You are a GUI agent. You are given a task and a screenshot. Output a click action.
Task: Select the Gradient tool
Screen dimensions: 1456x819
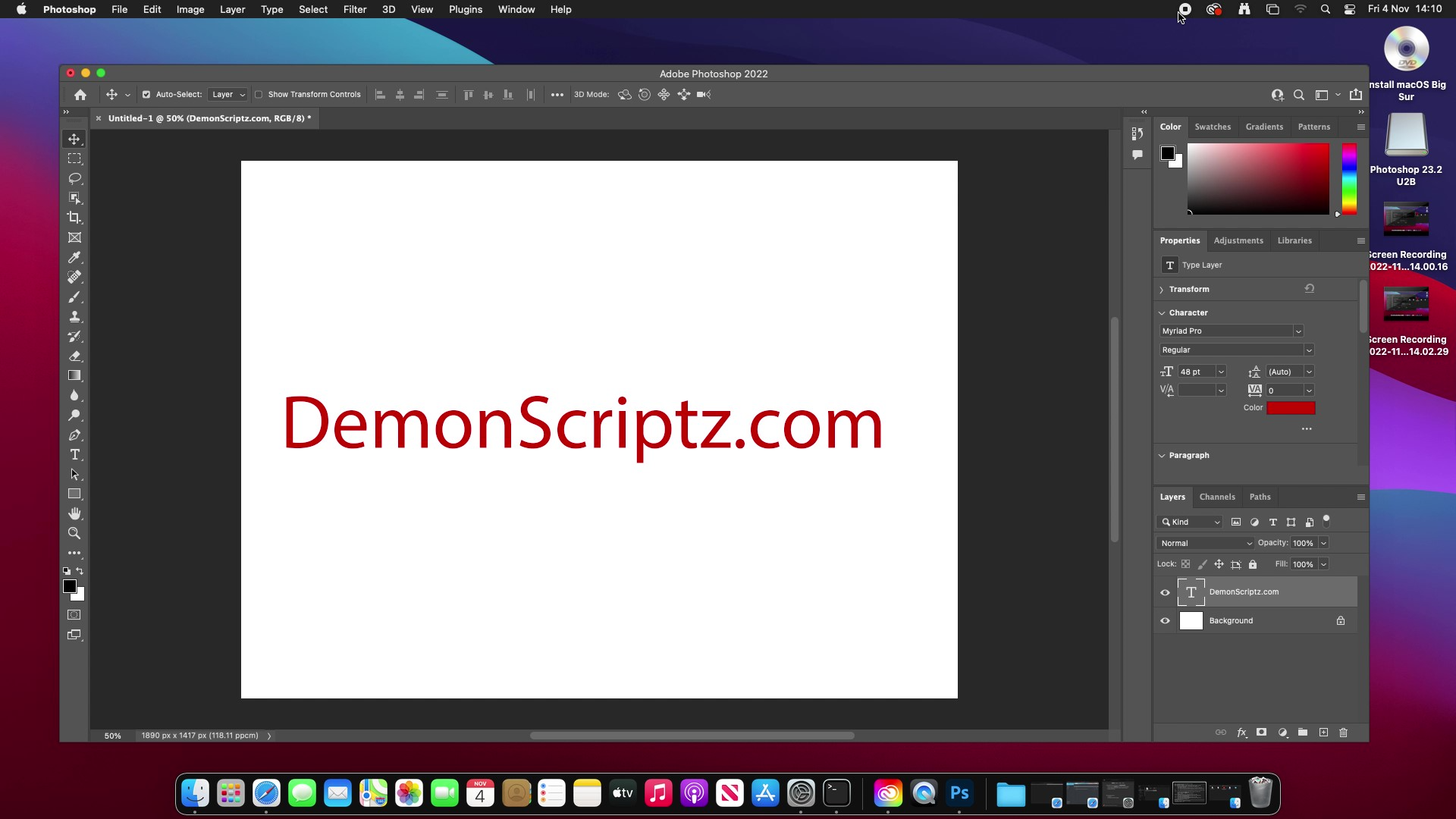tap(74, 375)
